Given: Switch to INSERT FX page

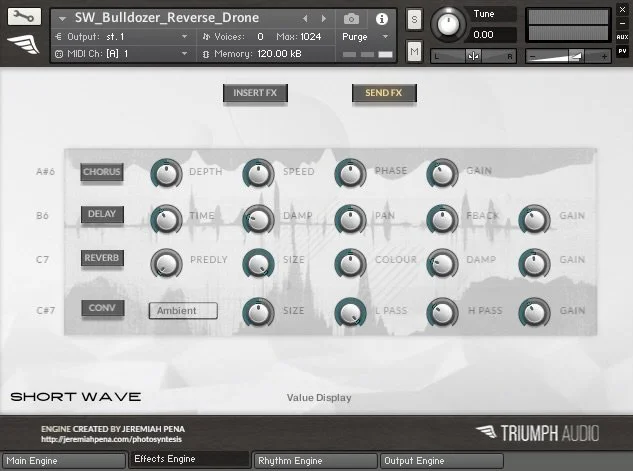Looking at the screenshot, I should tap(255, 93).
